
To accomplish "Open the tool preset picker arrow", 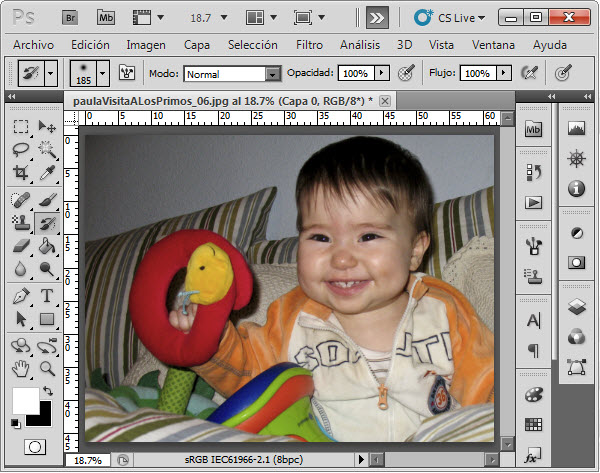I will (51, 73).
